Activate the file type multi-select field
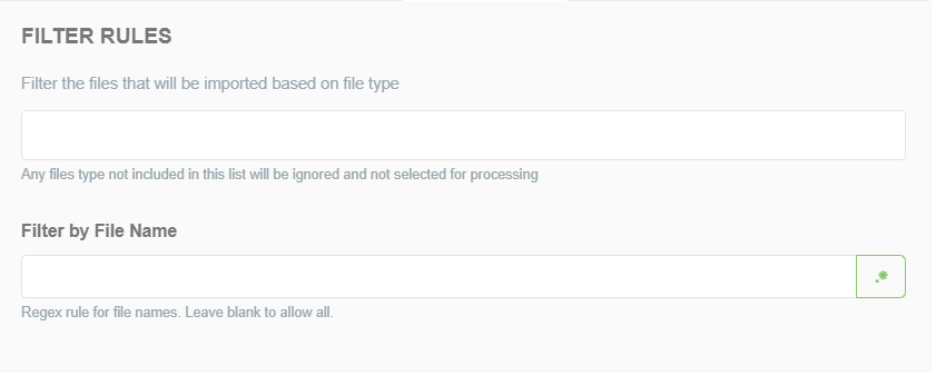Viewport: 936px width, 375px height. pyautogui.click(x=463, y=135)
